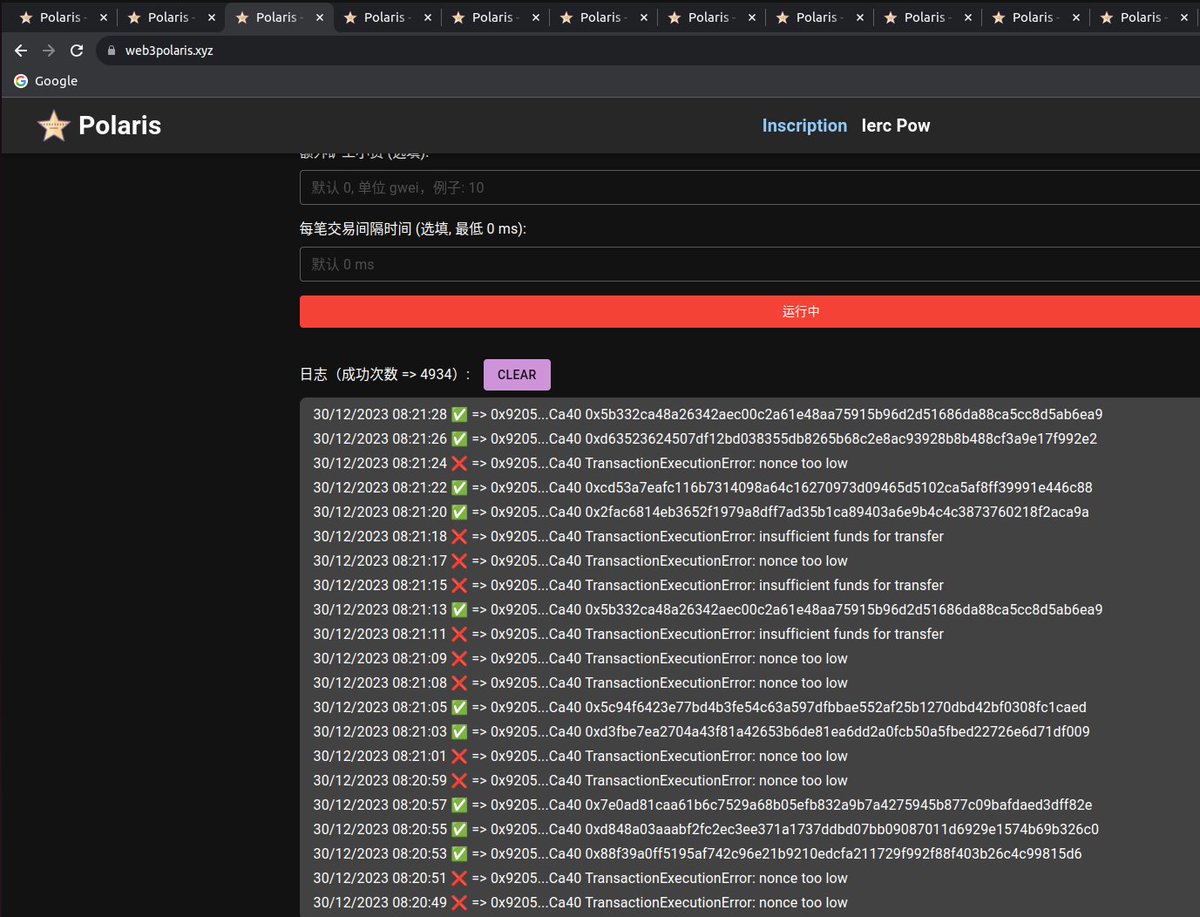Click the red cross on the 08:20:49 log entry

459,903
